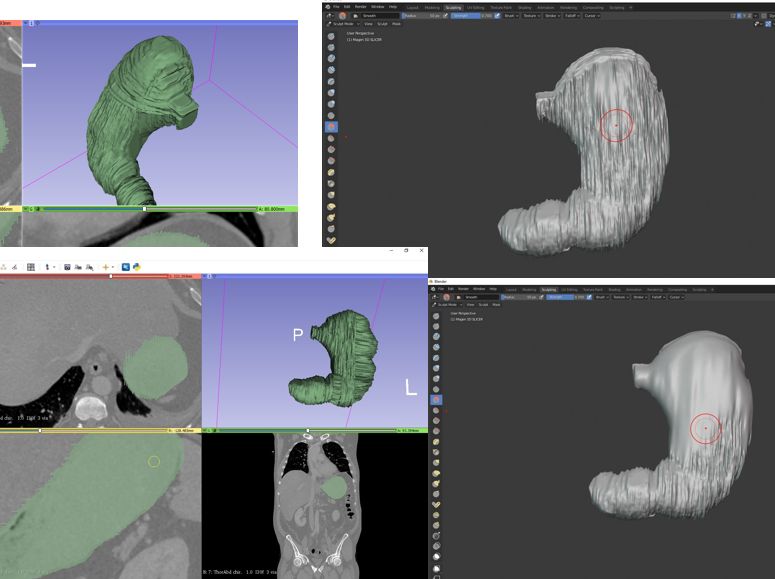Image resolution: width=775 pixels, height=579 pixels.
Task: Adjust the Radius slider in top Blender header
Action: pos(422,16)
